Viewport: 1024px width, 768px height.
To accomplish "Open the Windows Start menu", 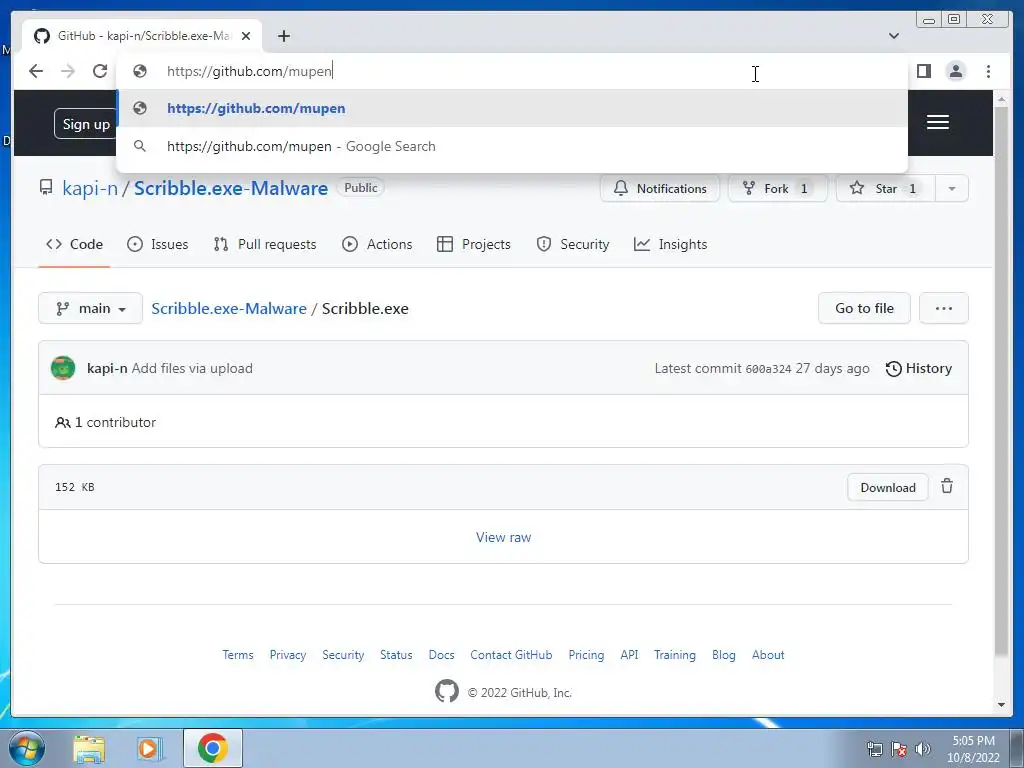I will [27, 748].
